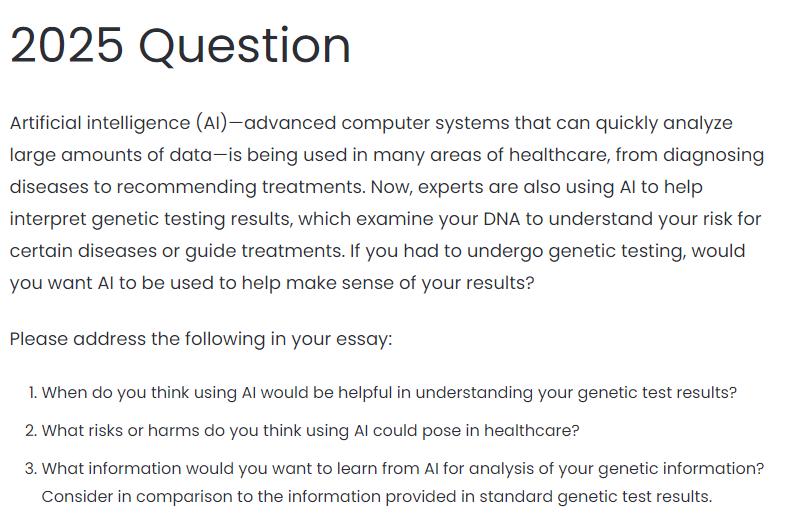Click the word "DNA" in the paragraph
Screen dimensions: 800x529
[x=550, y=218]
